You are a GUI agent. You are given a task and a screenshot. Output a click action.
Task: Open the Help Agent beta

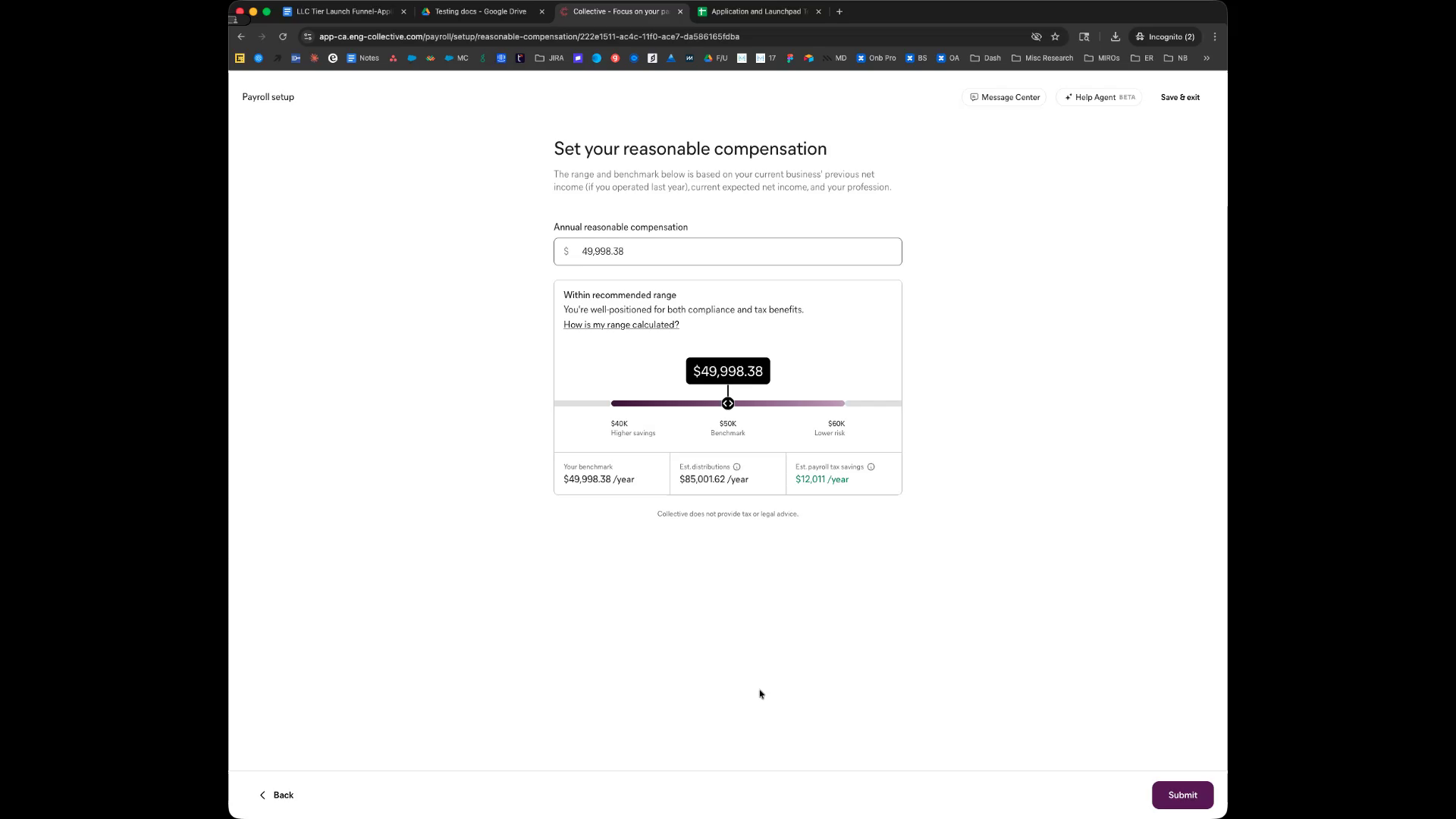coord(1099,97)
